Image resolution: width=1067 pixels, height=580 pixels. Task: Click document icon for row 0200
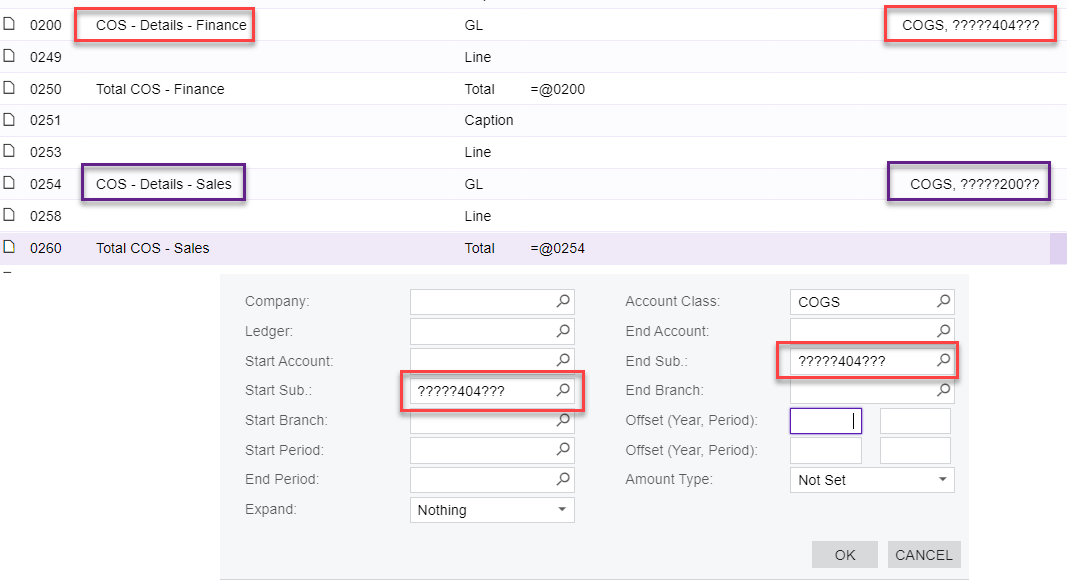[x=9, y=25]
